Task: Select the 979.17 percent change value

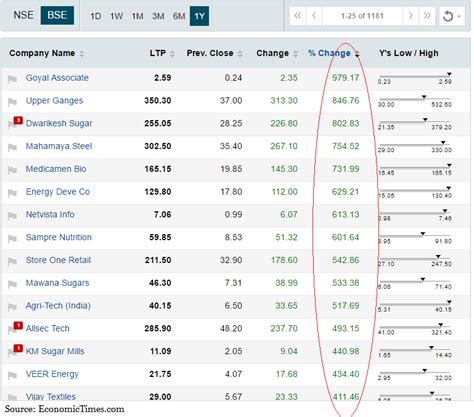Action: pyautogui.click(x=345, y=78)
